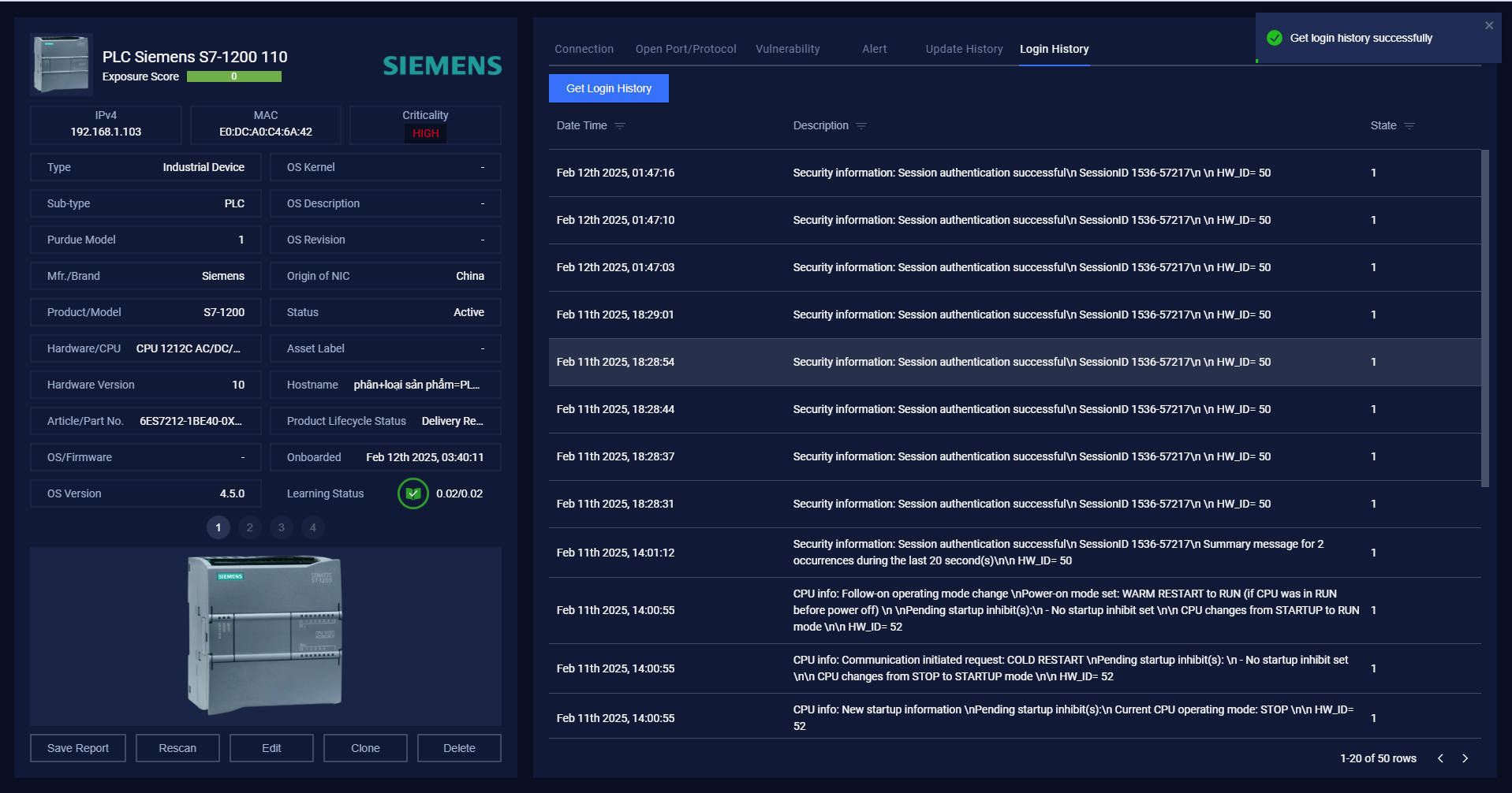This screenshot has height=793, width=1512.
Task: Click the PLC device thumbnail in the header
Action: pyautogui.click(x=62, y=64)
